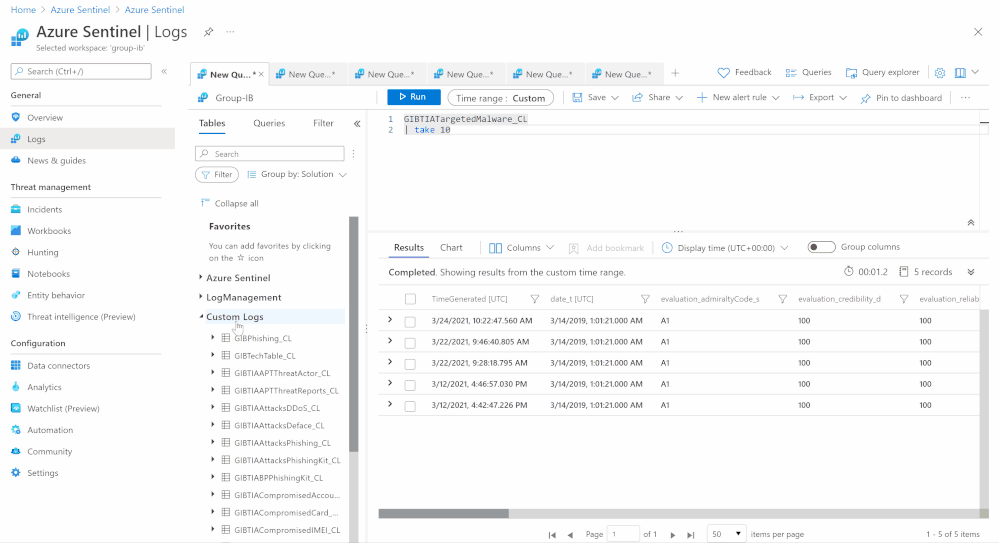Toggle the Group columns switch
Screen dimensions: 999x543
pos(821,247)
